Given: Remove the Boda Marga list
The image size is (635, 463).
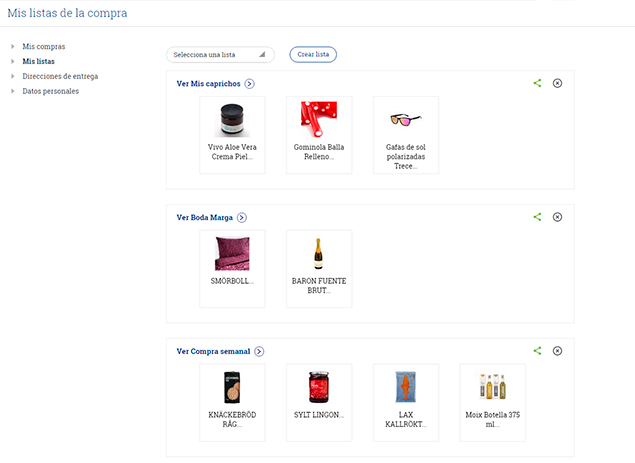Looking at the screenshot, I should (558, 217).
